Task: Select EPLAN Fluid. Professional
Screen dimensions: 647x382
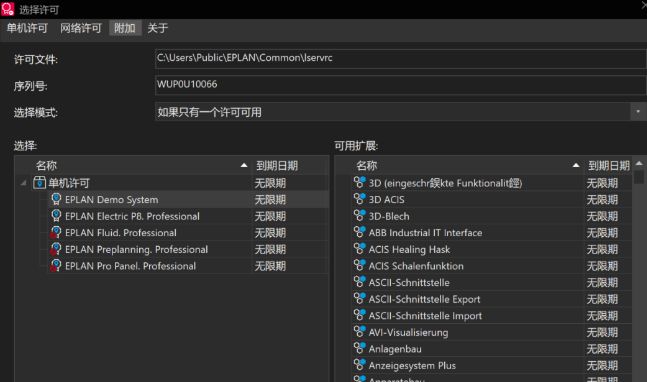Action: click(x=120, y=233)
